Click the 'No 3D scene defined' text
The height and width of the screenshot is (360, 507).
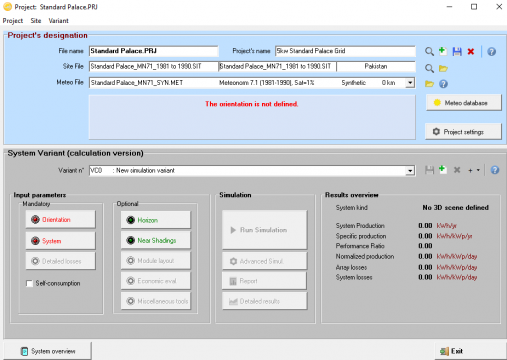click(455, 207)
